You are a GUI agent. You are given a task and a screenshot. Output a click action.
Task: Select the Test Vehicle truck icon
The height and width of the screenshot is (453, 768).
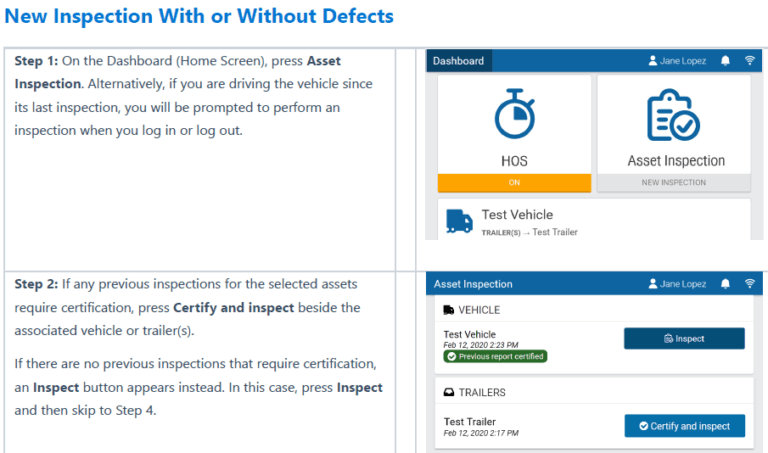(459, 221)
